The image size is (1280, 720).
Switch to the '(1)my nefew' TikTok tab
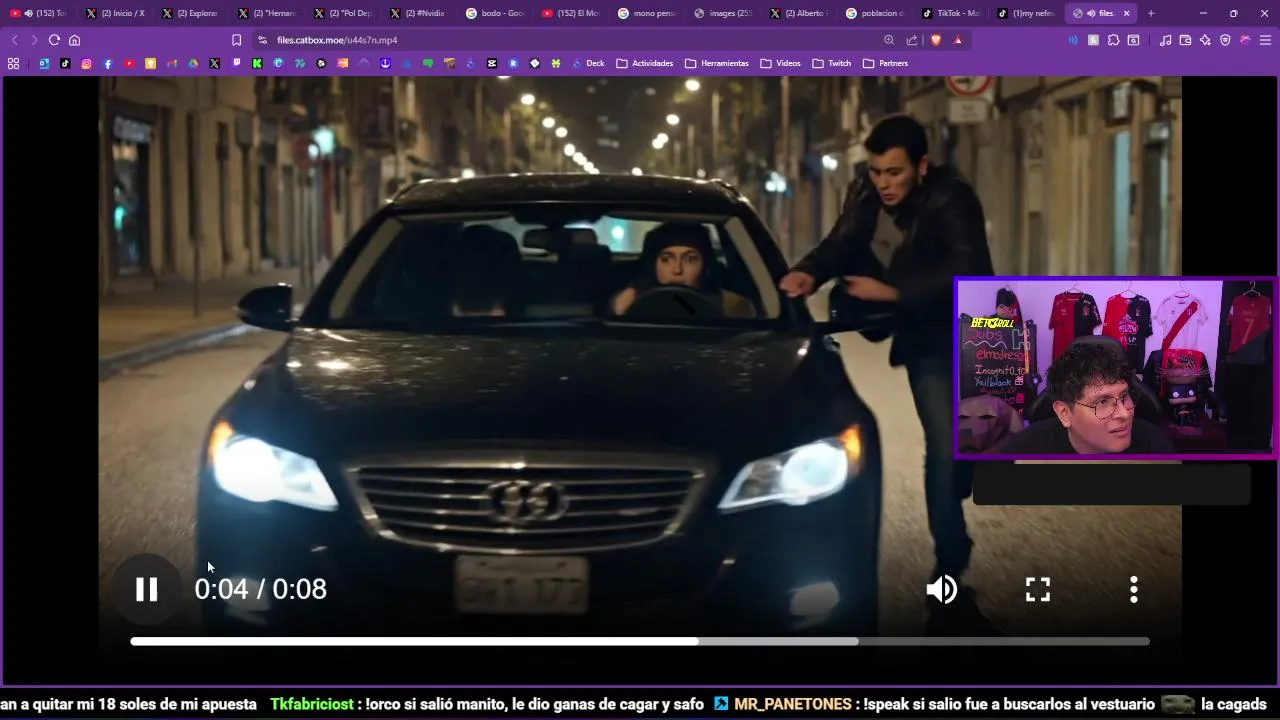tap(1028, 13)
